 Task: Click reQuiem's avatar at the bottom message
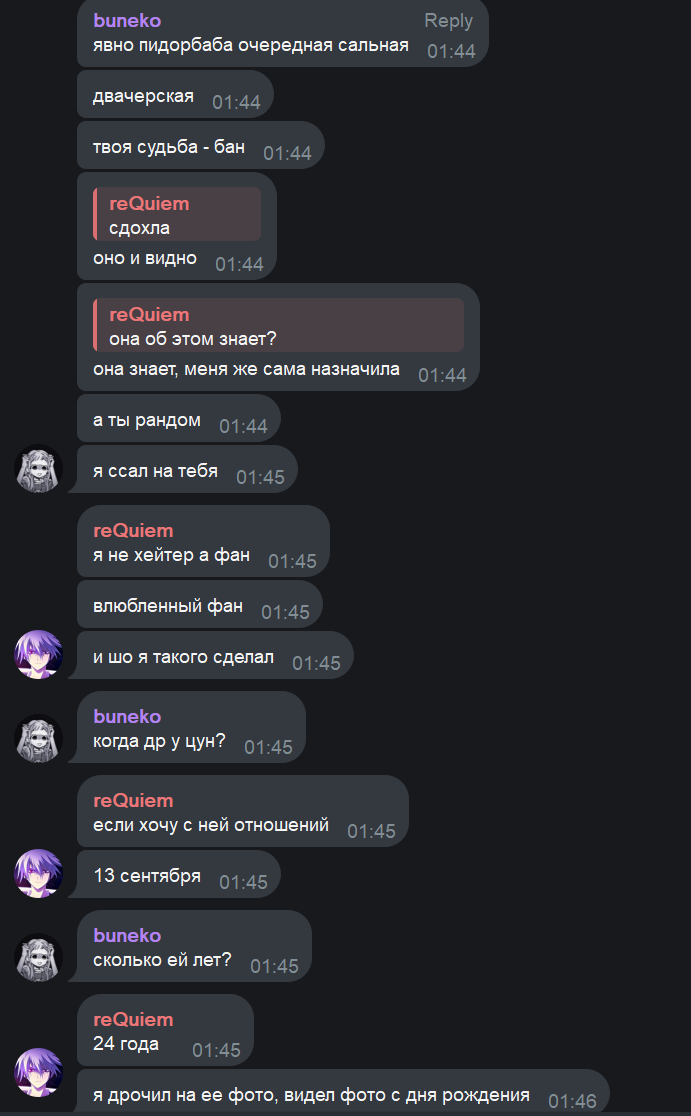click(39, 1072)
